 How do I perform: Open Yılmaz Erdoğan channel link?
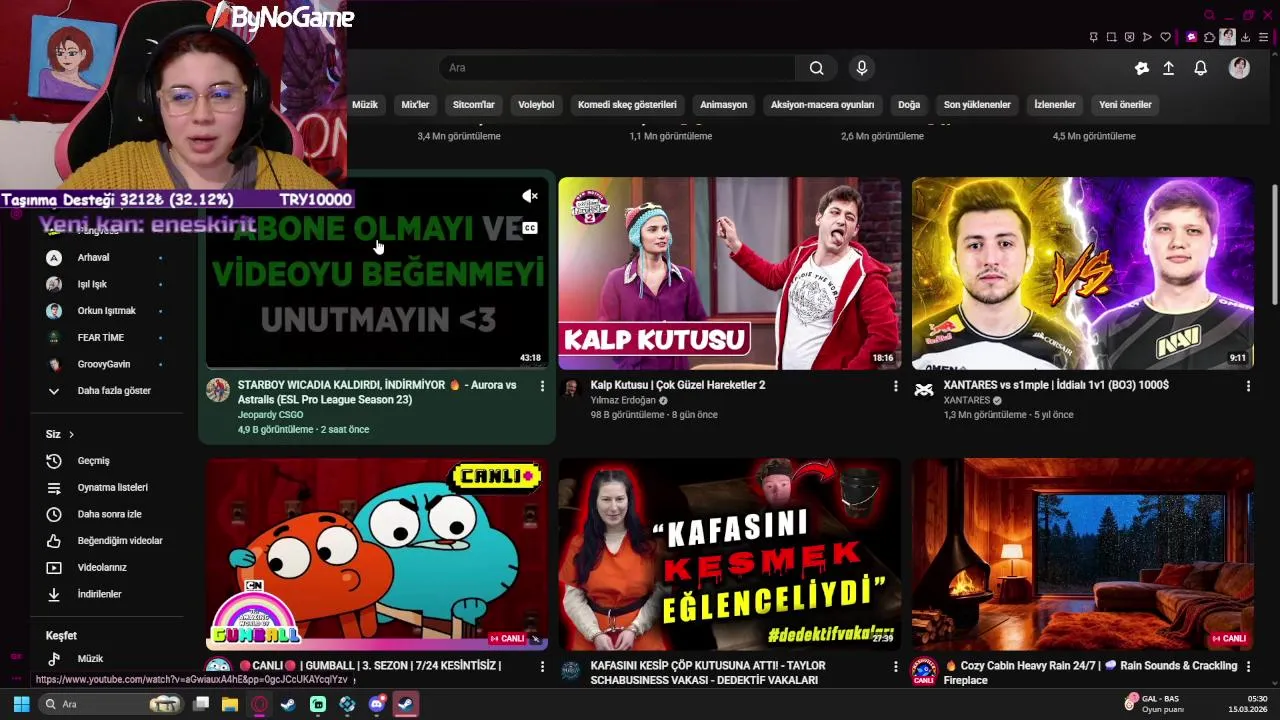point(623,401)
